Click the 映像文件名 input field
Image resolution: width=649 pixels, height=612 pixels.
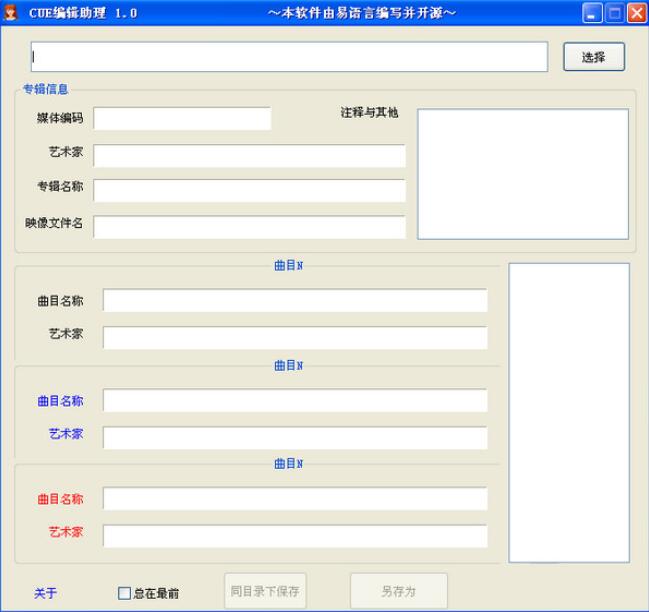tap(249, 227)
